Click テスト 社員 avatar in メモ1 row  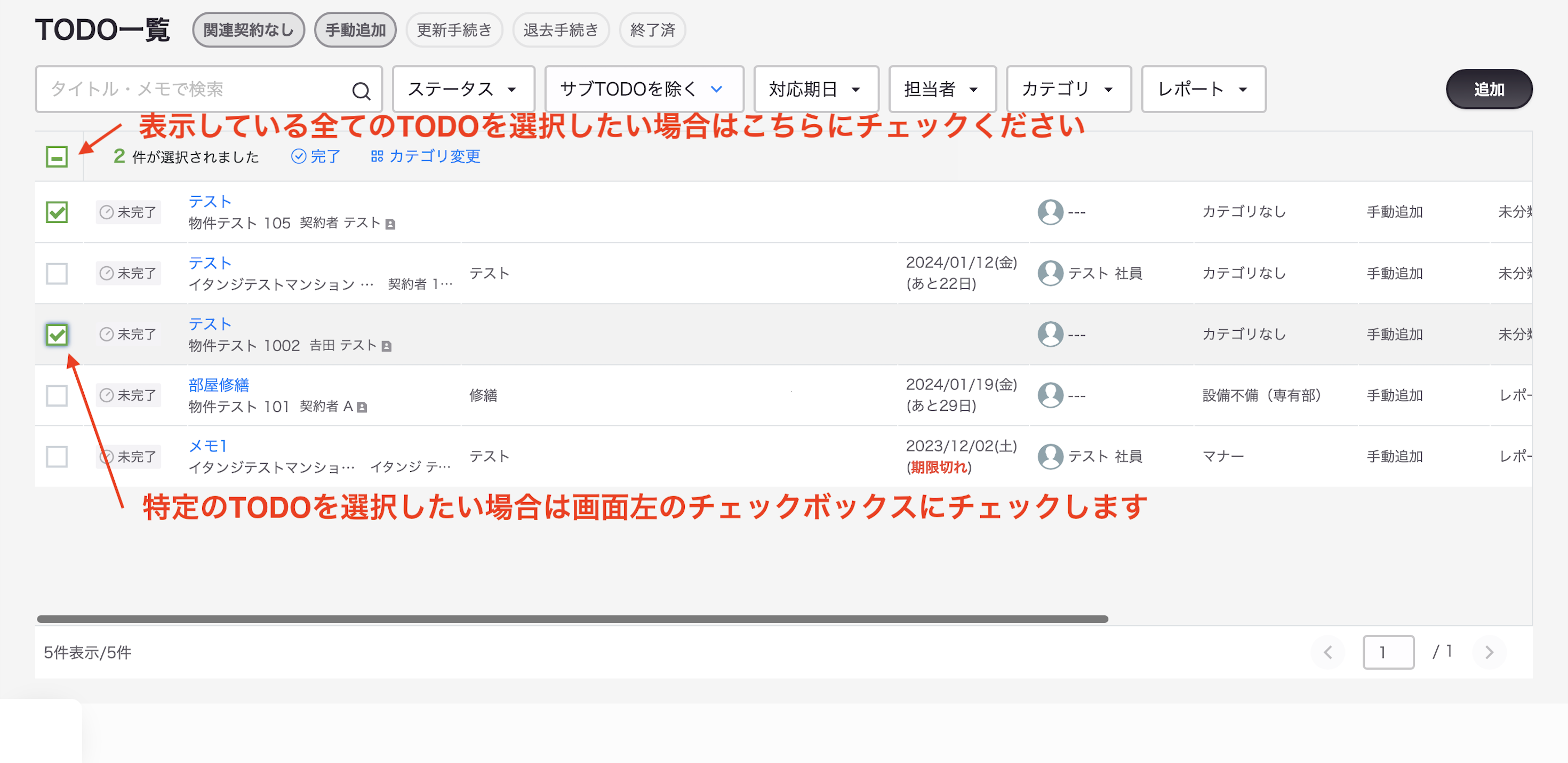point(1050,456)
